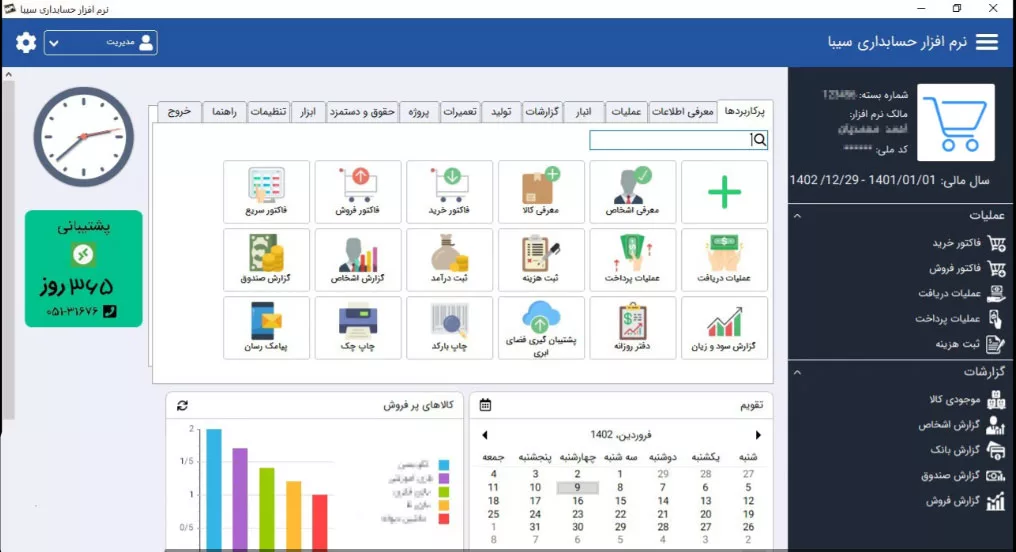The width and height of the screenshot is (1016, 552).
Task: Switch to گزارشات tab
Action: coord(542,112)
